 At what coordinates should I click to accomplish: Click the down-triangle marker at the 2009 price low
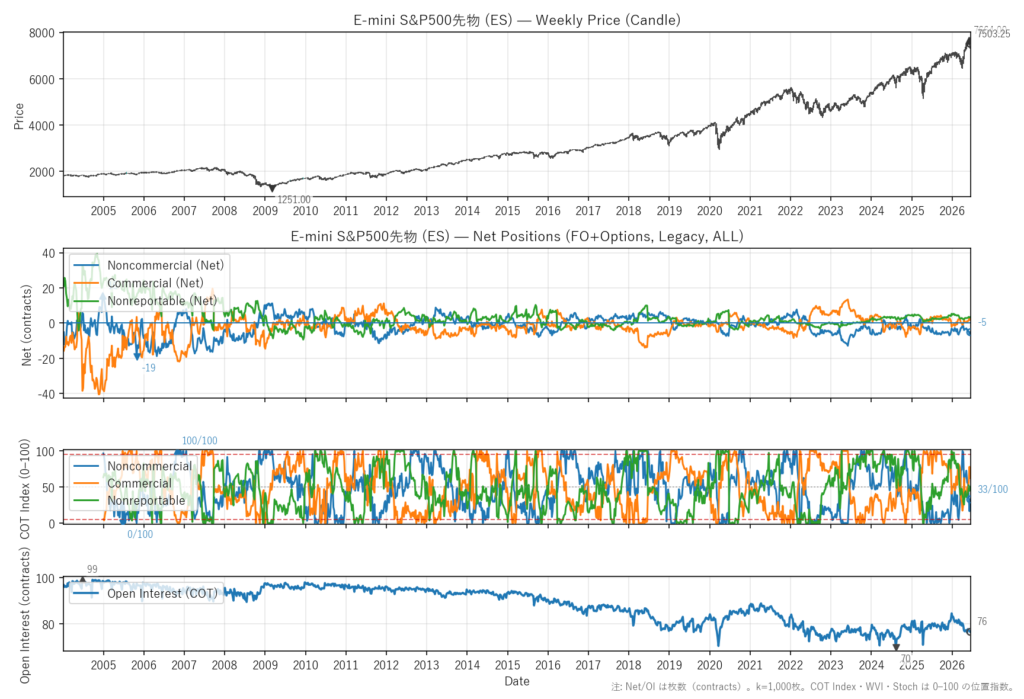click(x=272, y=188)
